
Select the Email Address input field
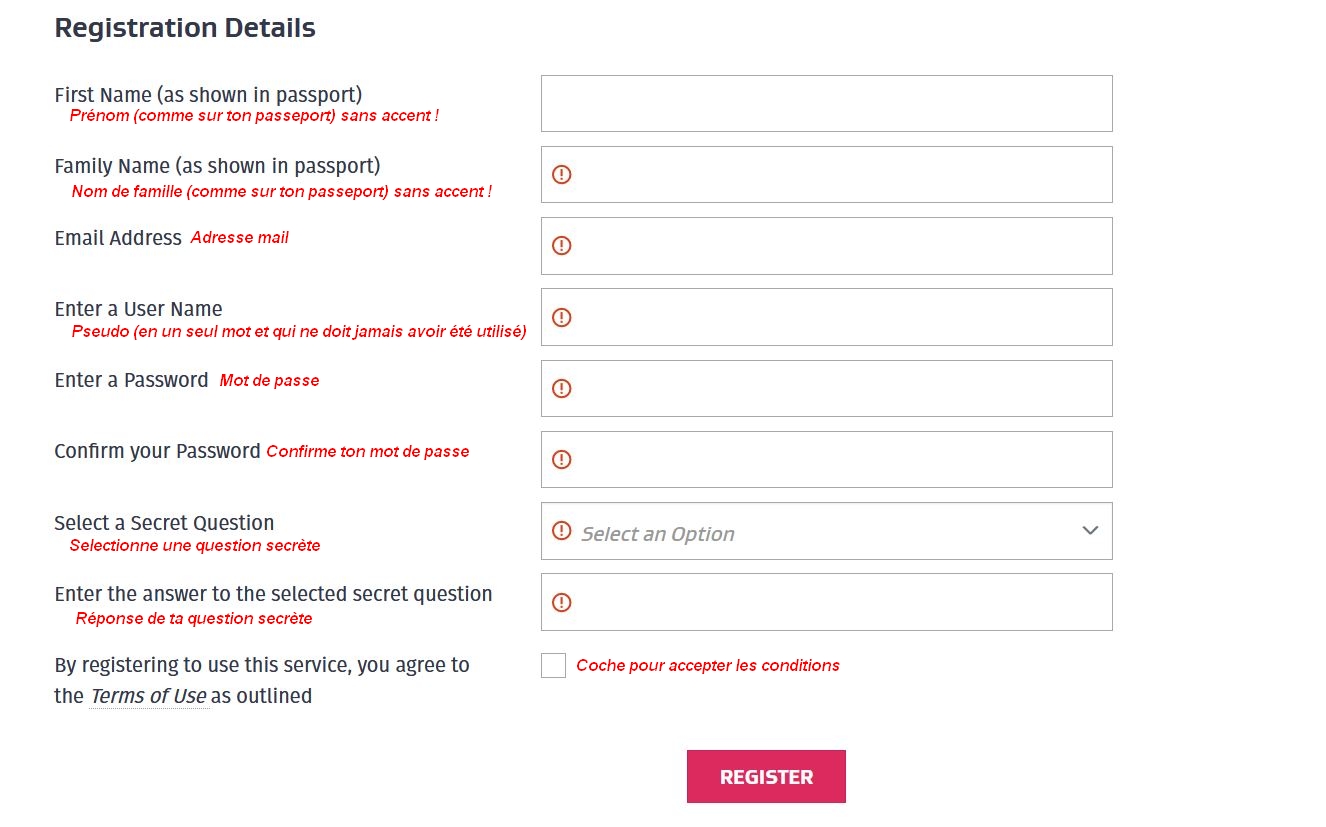click(x=826, y=246)
